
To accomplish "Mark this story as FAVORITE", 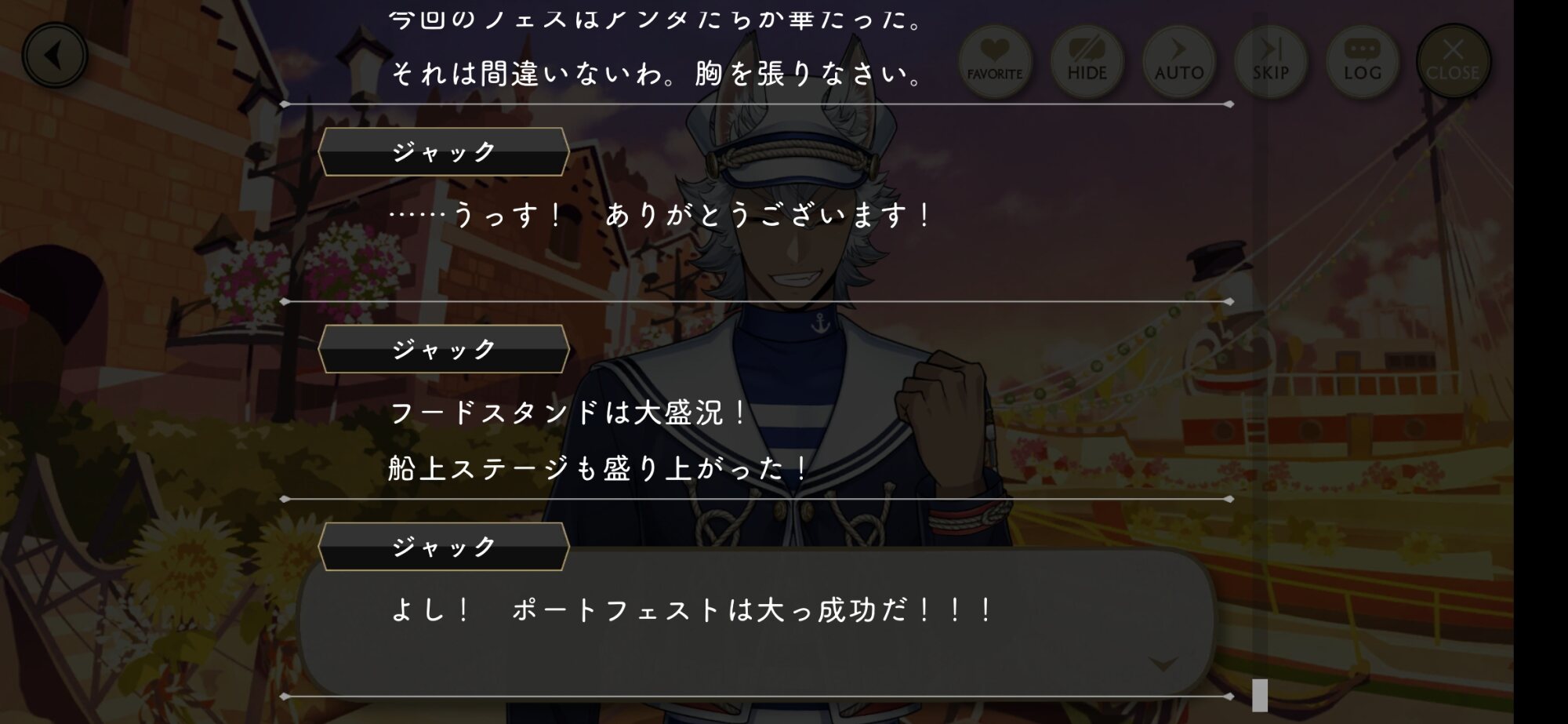I will click(994, 61).
